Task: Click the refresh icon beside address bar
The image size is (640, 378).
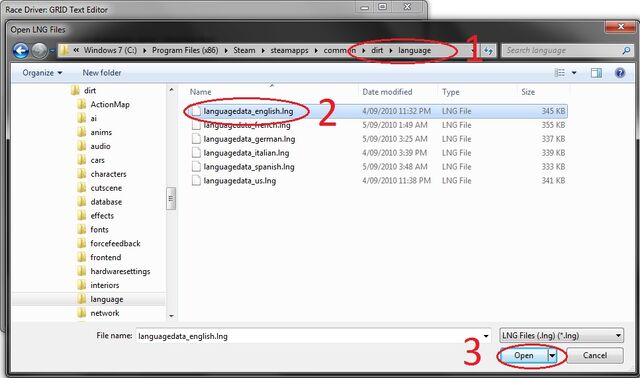Action: click(x=488, y=51)
